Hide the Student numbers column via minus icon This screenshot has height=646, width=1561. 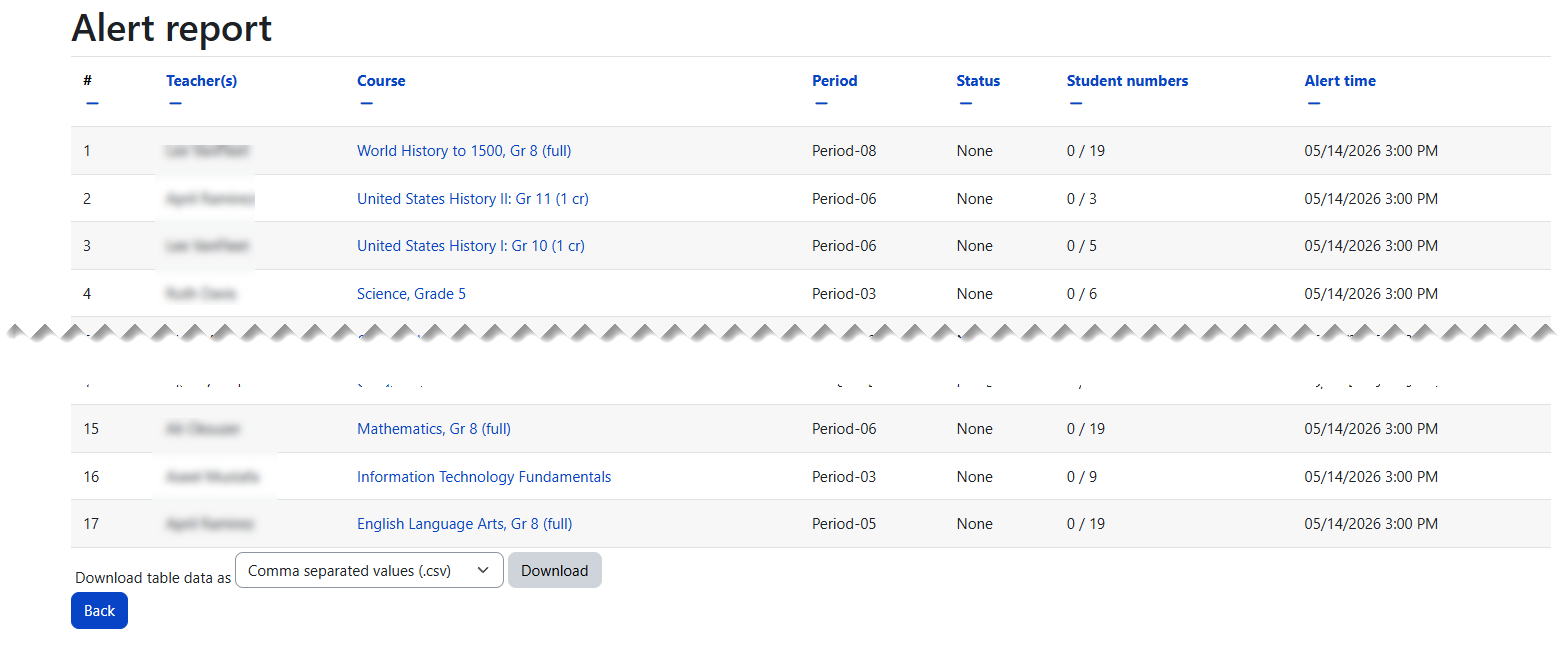[x=1076, y=103]
